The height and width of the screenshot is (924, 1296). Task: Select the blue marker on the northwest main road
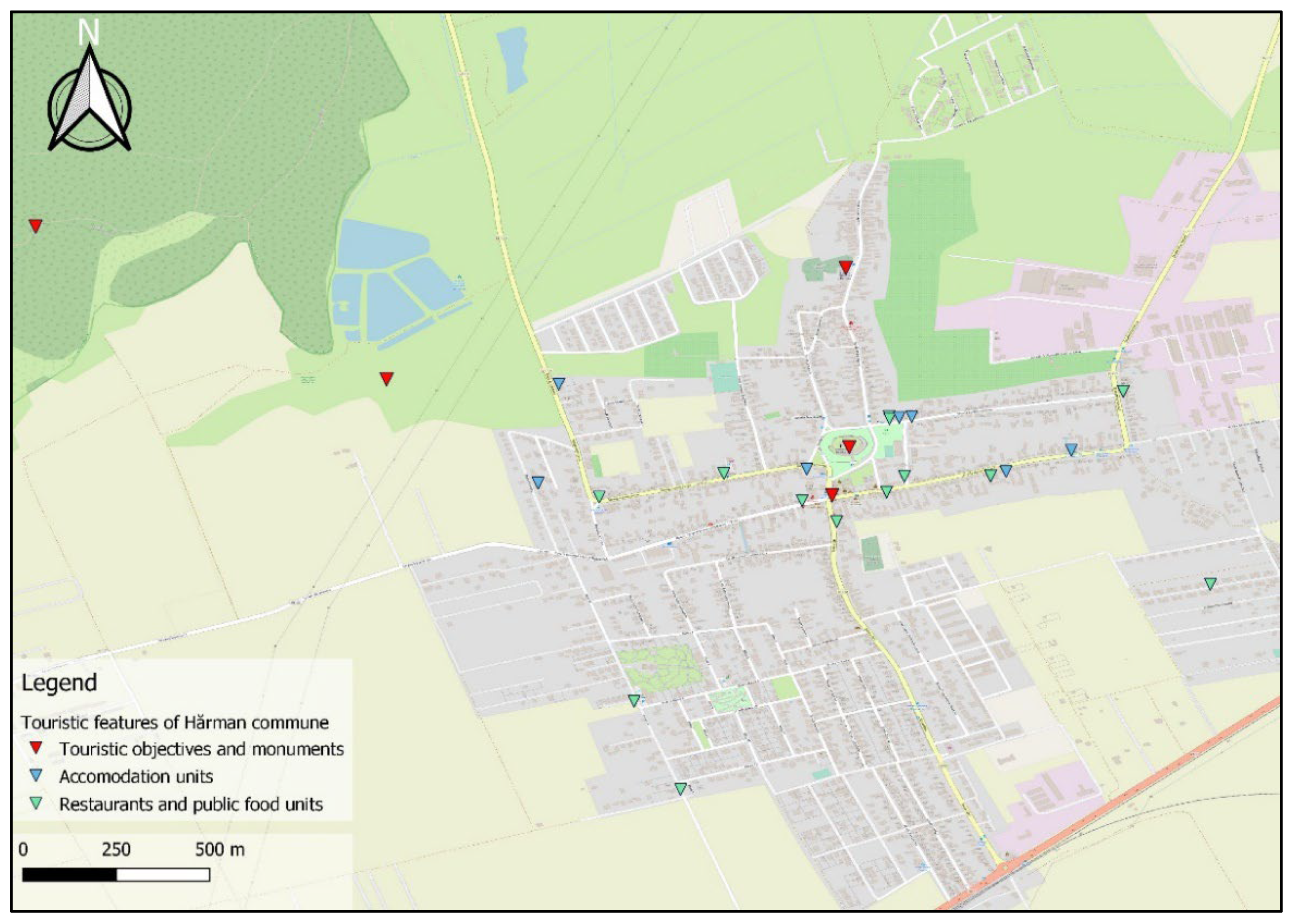559,383
